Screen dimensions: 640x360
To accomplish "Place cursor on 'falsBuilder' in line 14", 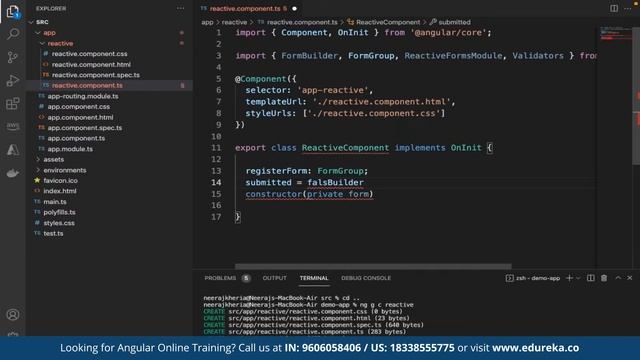I will [x=335, y=182].
